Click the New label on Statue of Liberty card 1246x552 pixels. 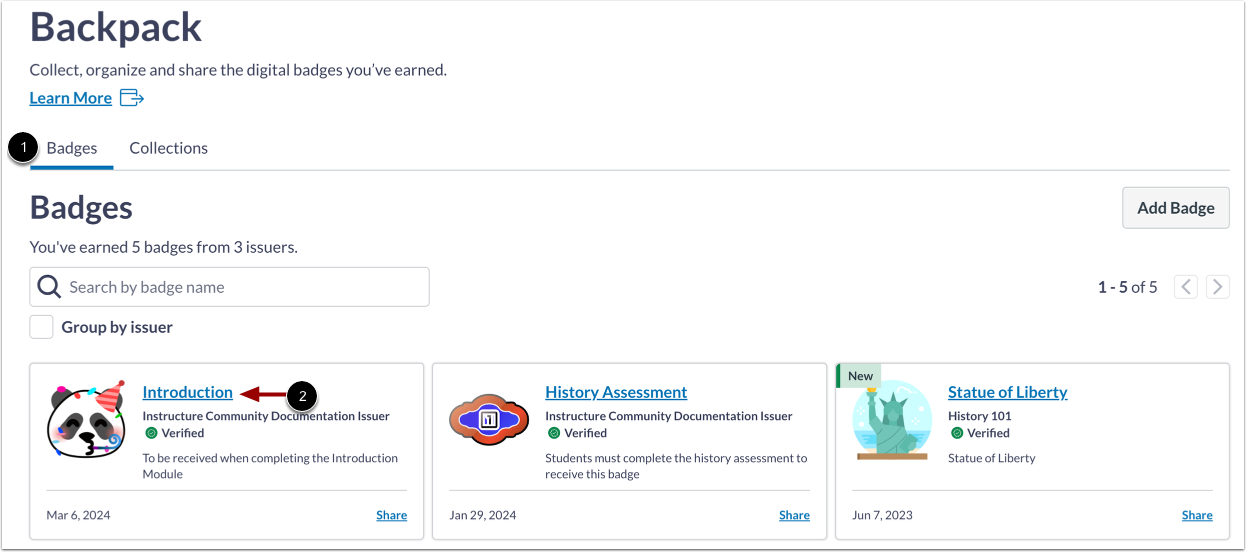coord(860,376)
